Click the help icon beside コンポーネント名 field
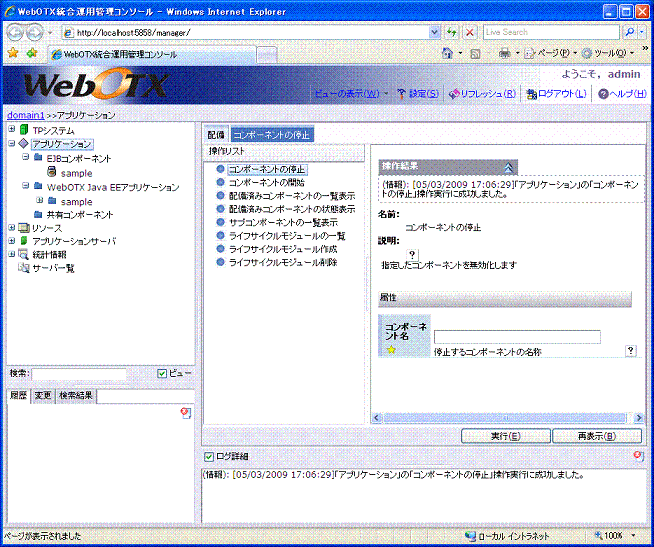The image size is (654, 547). (x=630, y=351)
